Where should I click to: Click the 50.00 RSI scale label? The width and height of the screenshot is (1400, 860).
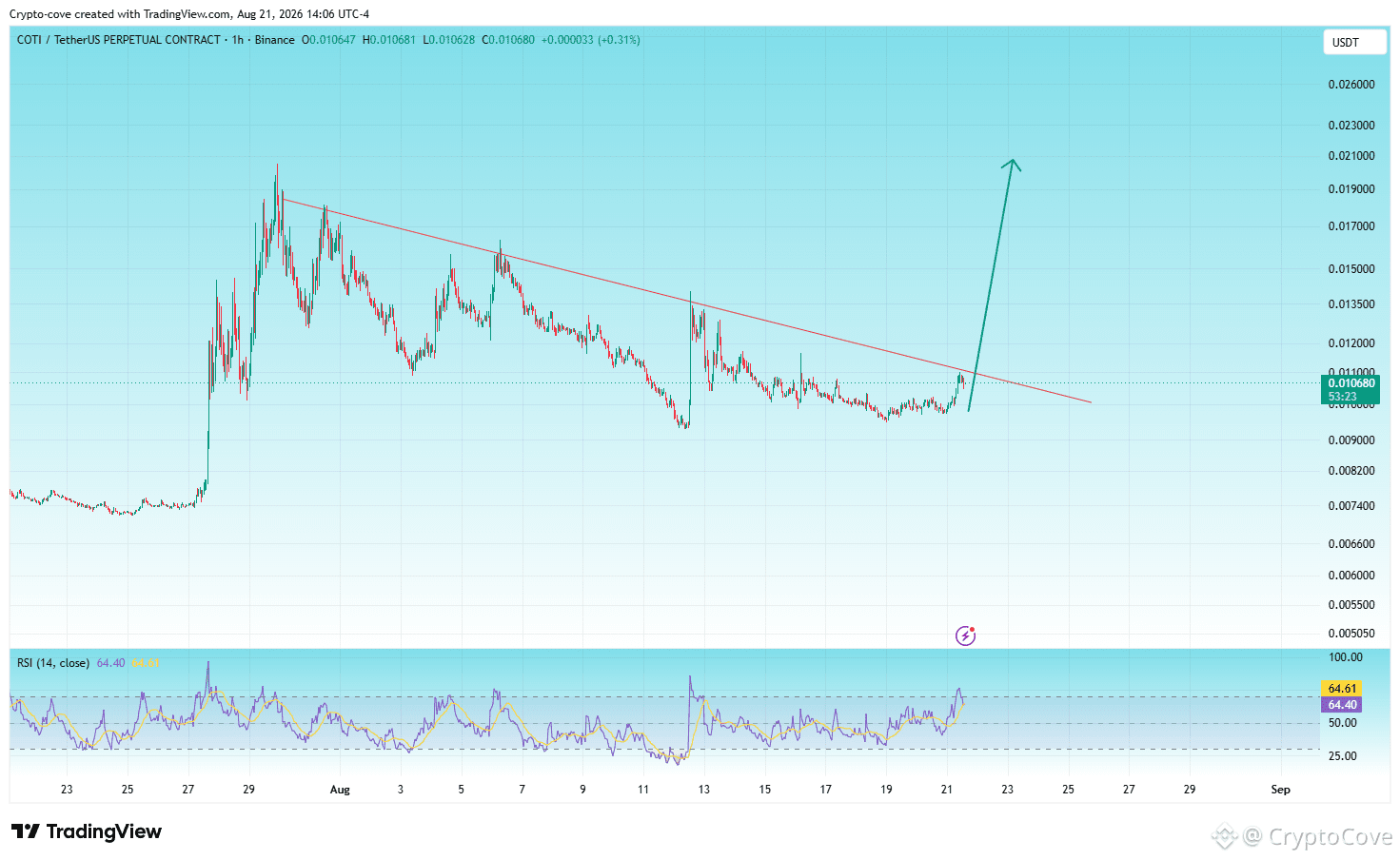[1343, 723]
